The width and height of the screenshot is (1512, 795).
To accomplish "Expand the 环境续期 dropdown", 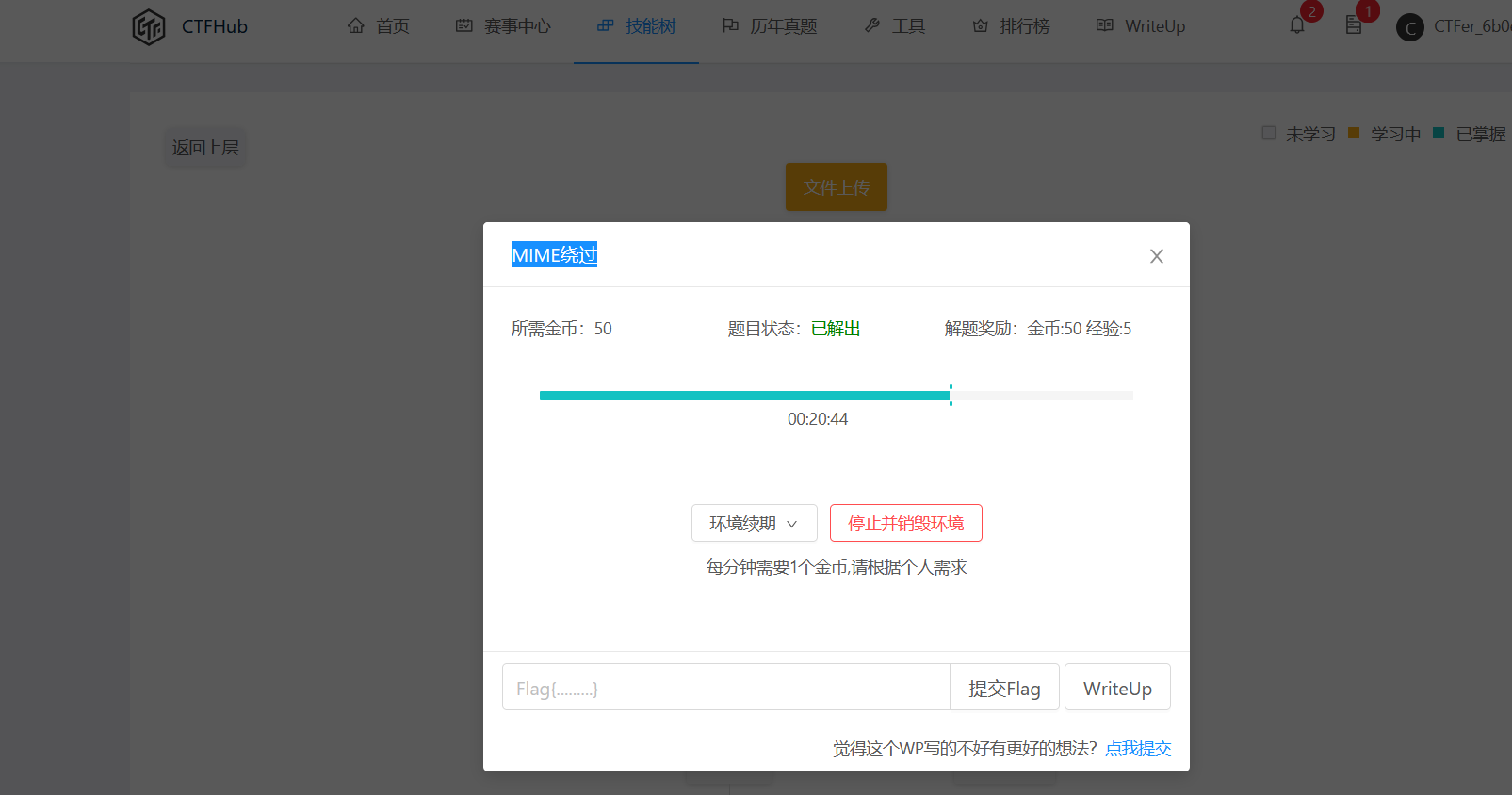I will (755, 523).
